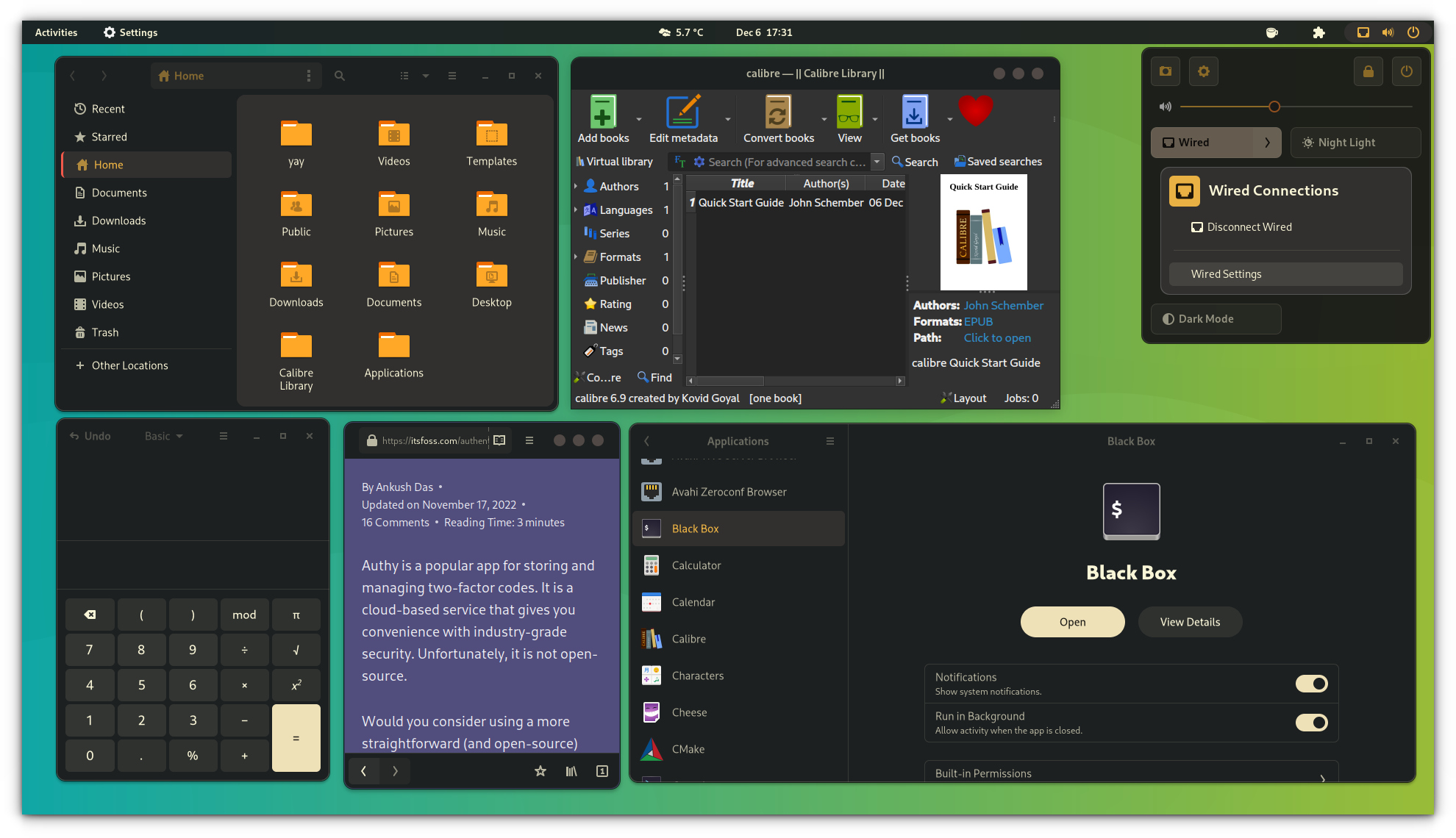Click the volume icon in top bar
1456x838 pixels.
[x=1388, y=32]
